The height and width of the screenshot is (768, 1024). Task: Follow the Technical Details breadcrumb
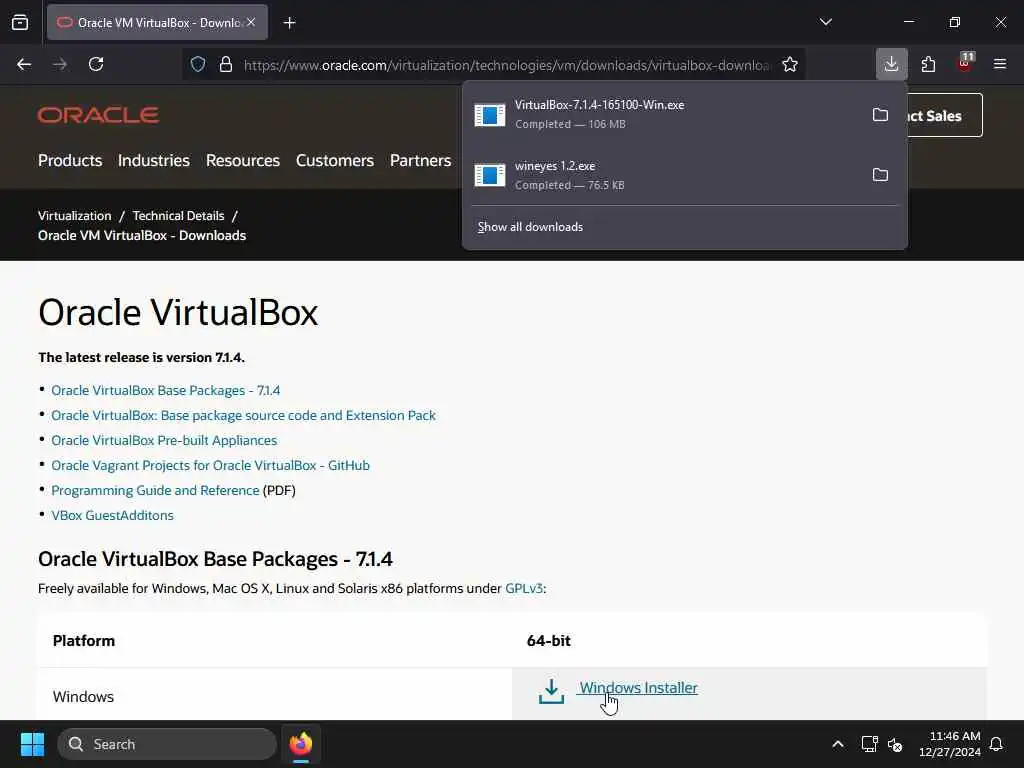178,216
